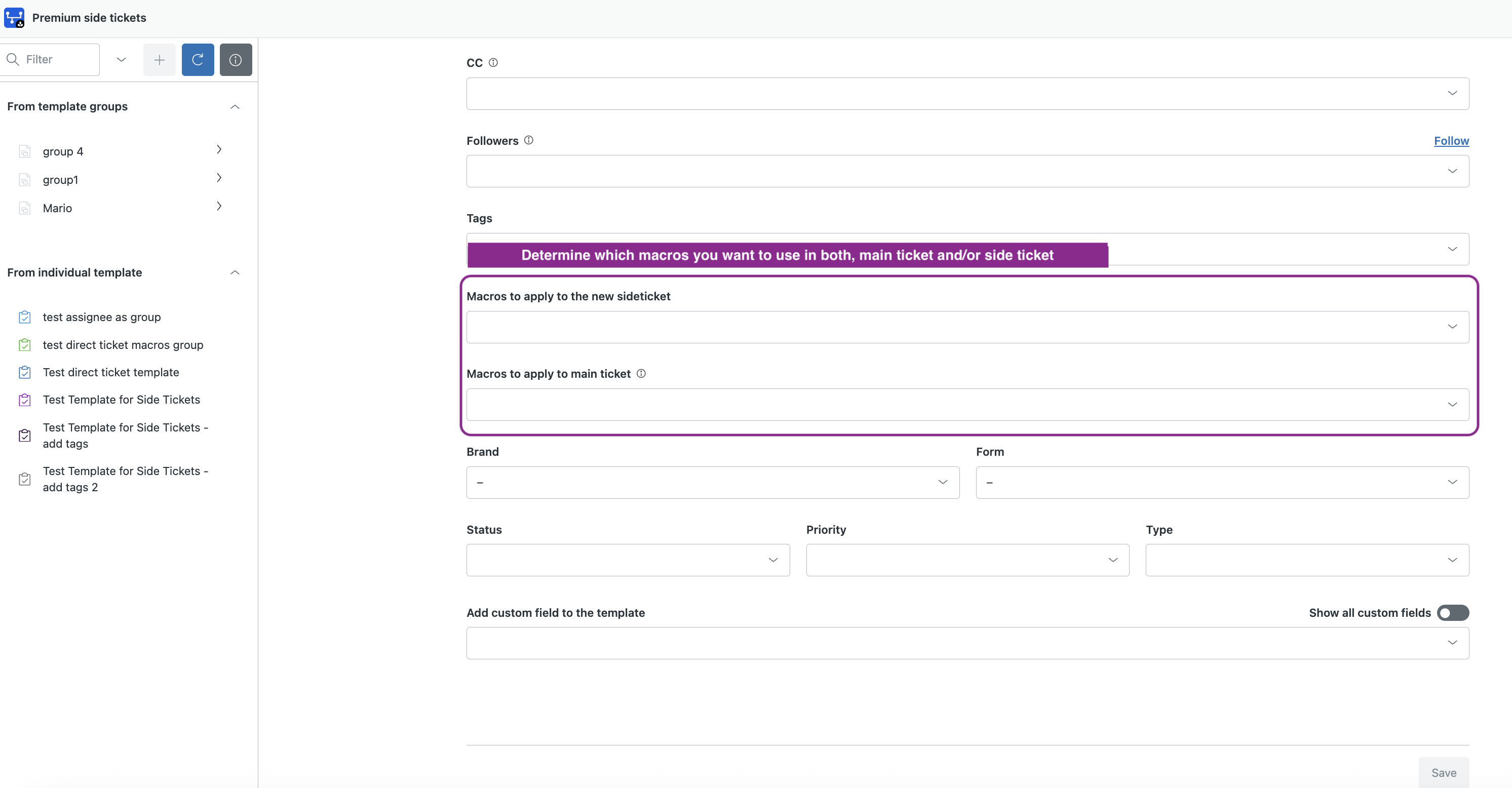
Task: Open the Brand dropdown
Action: tap(713, 482)
